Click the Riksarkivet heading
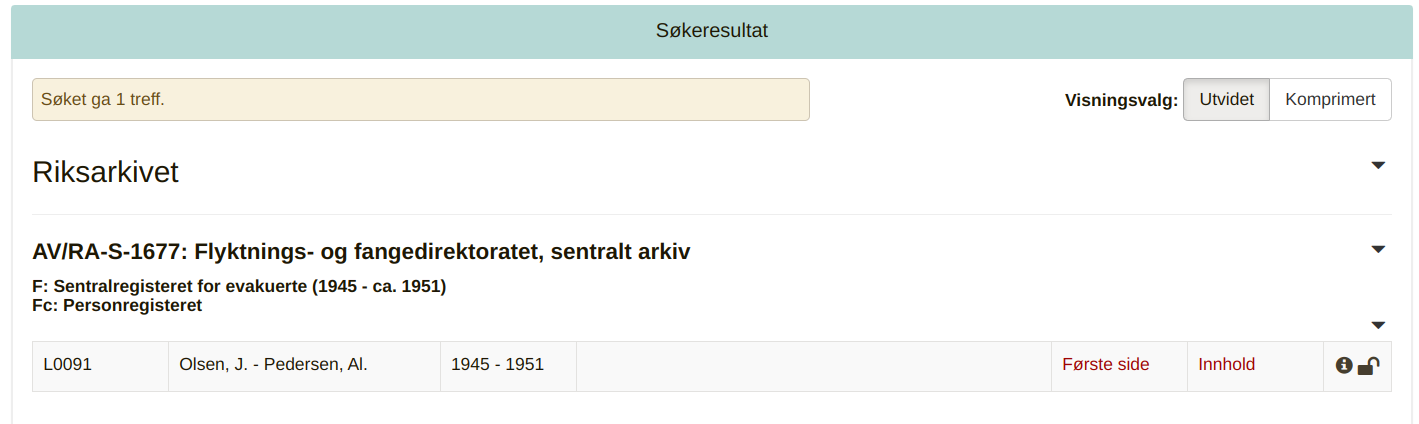Viewport: 1419px width, 424px height. [105, 172]
